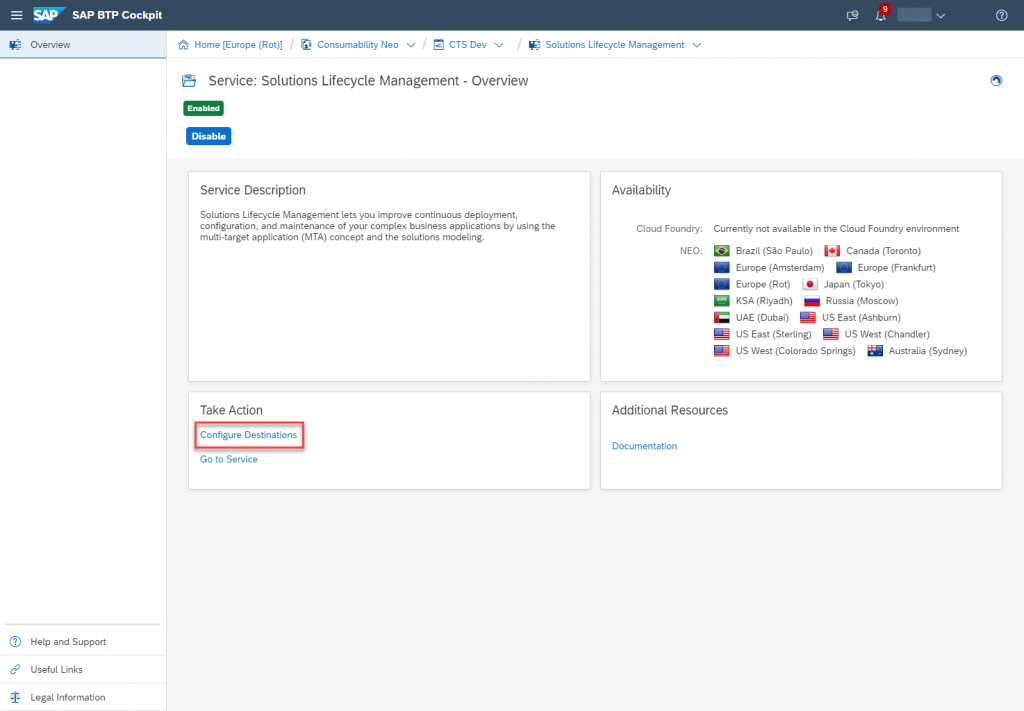
Task: Click the US West (Chandler) text
Action: coord(887,334)
